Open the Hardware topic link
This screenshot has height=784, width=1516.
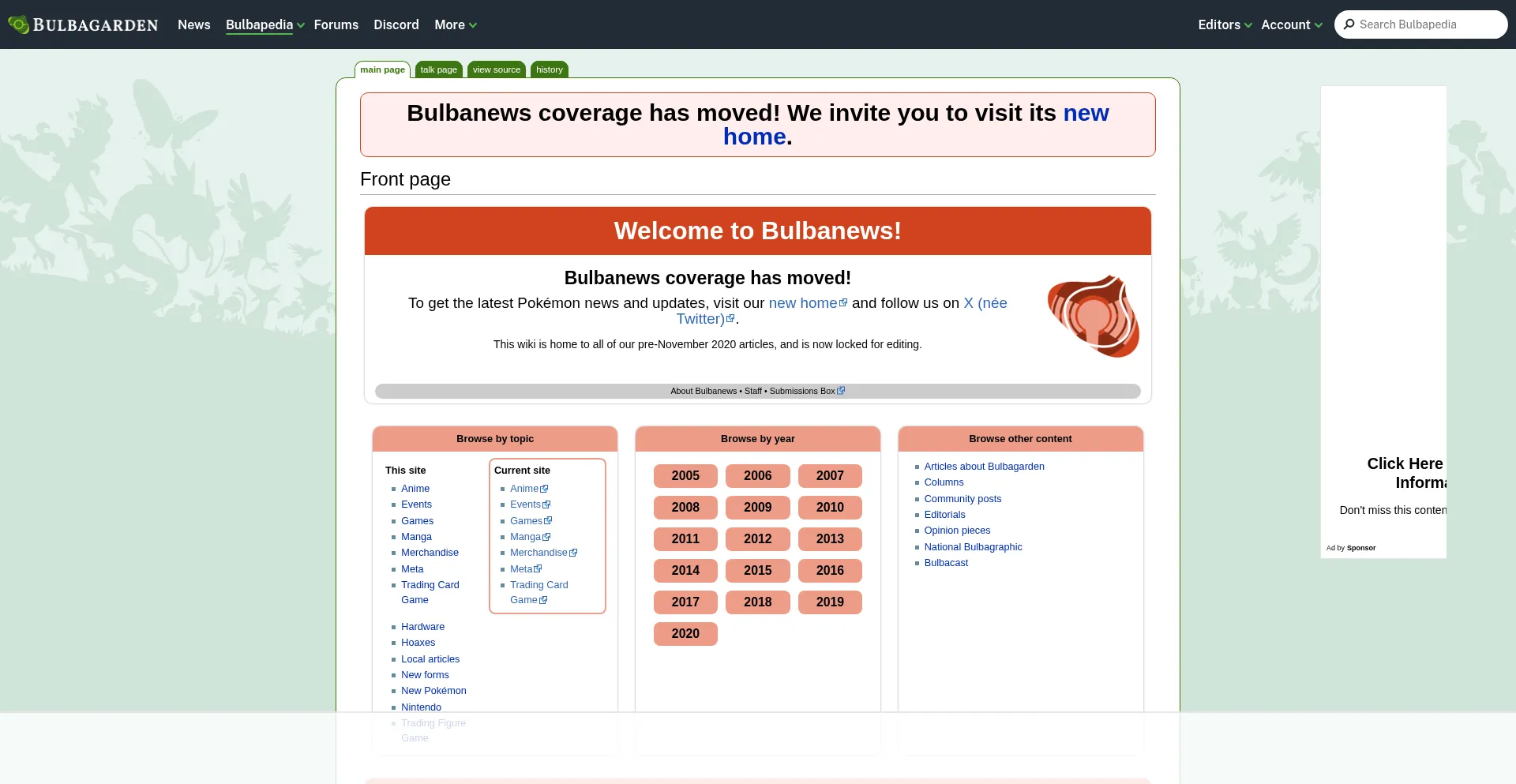pyautogui.click(x=422, y=627)
